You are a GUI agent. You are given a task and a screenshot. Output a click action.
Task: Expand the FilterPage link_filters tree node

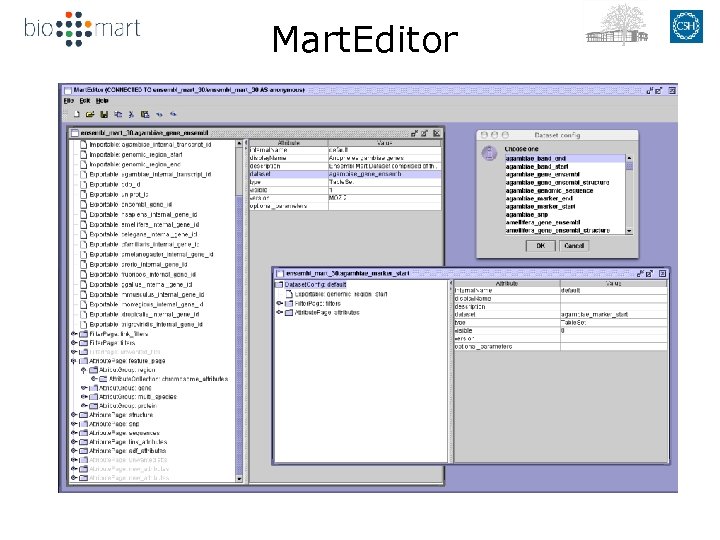[73, 334]
